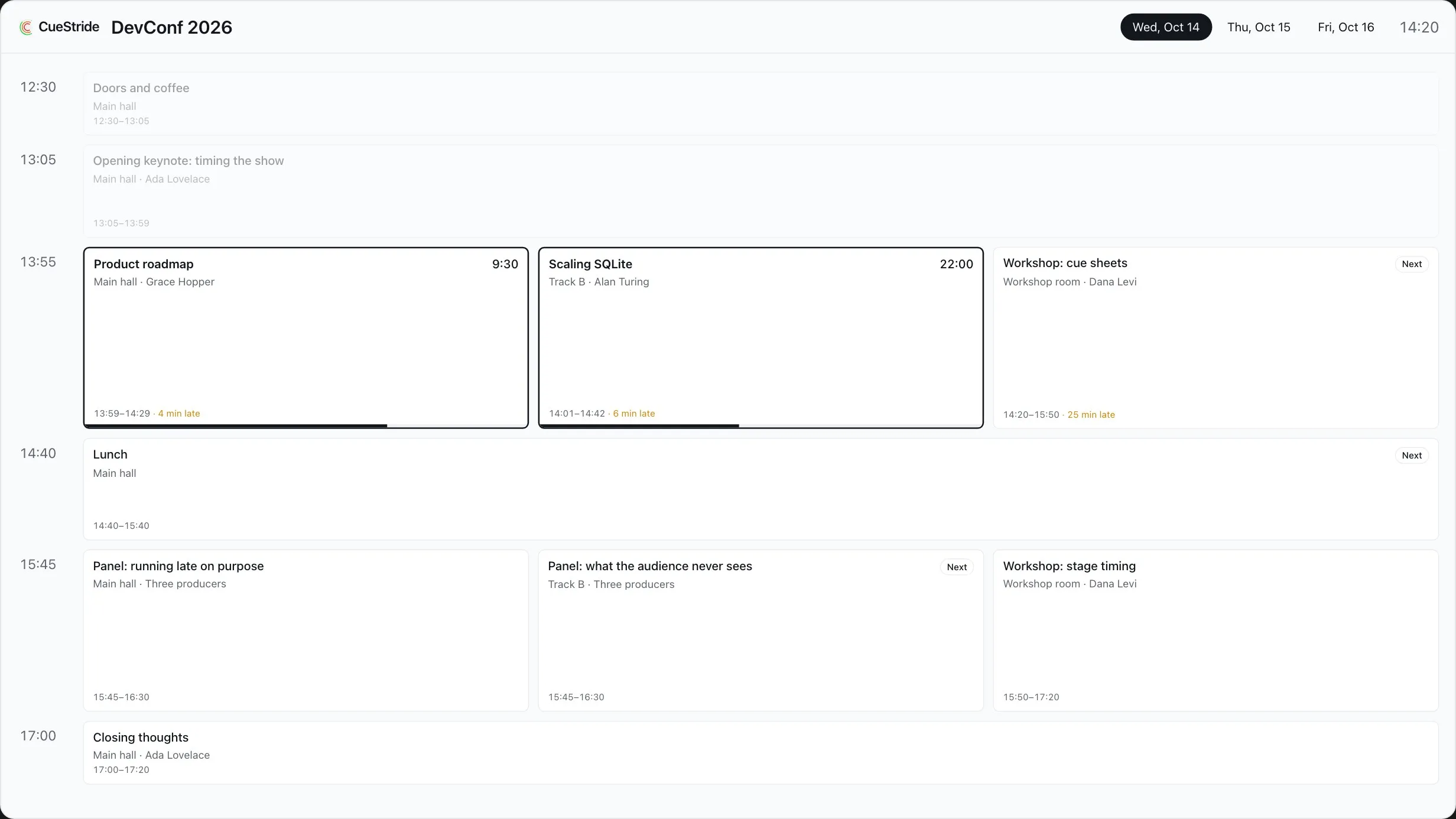Click the 22:00 countdown on Scaling SQLite
Image resolution: width=1456 pixels, height=819 pixels.
point(956,264)
